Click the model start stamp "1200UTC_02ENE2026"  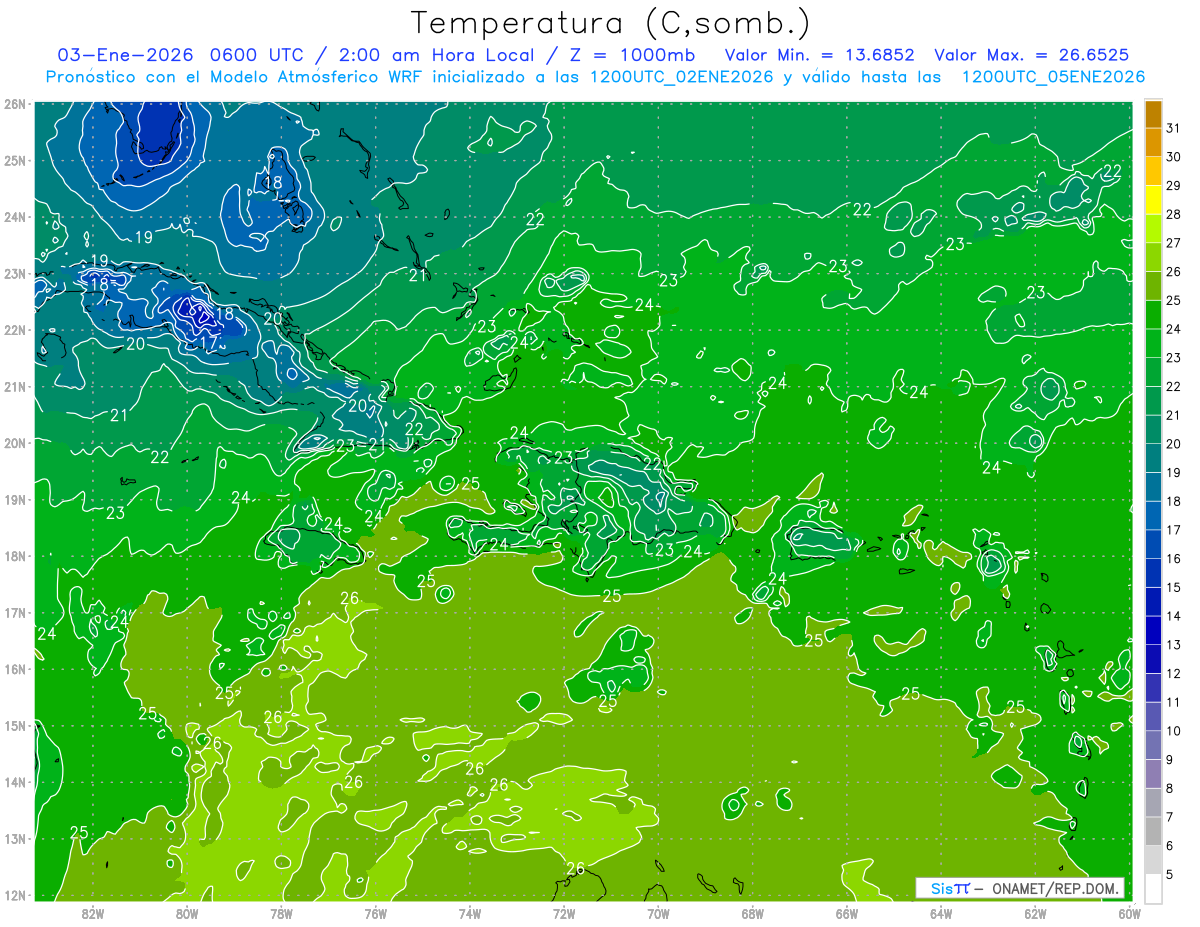(x=682, y=76)
